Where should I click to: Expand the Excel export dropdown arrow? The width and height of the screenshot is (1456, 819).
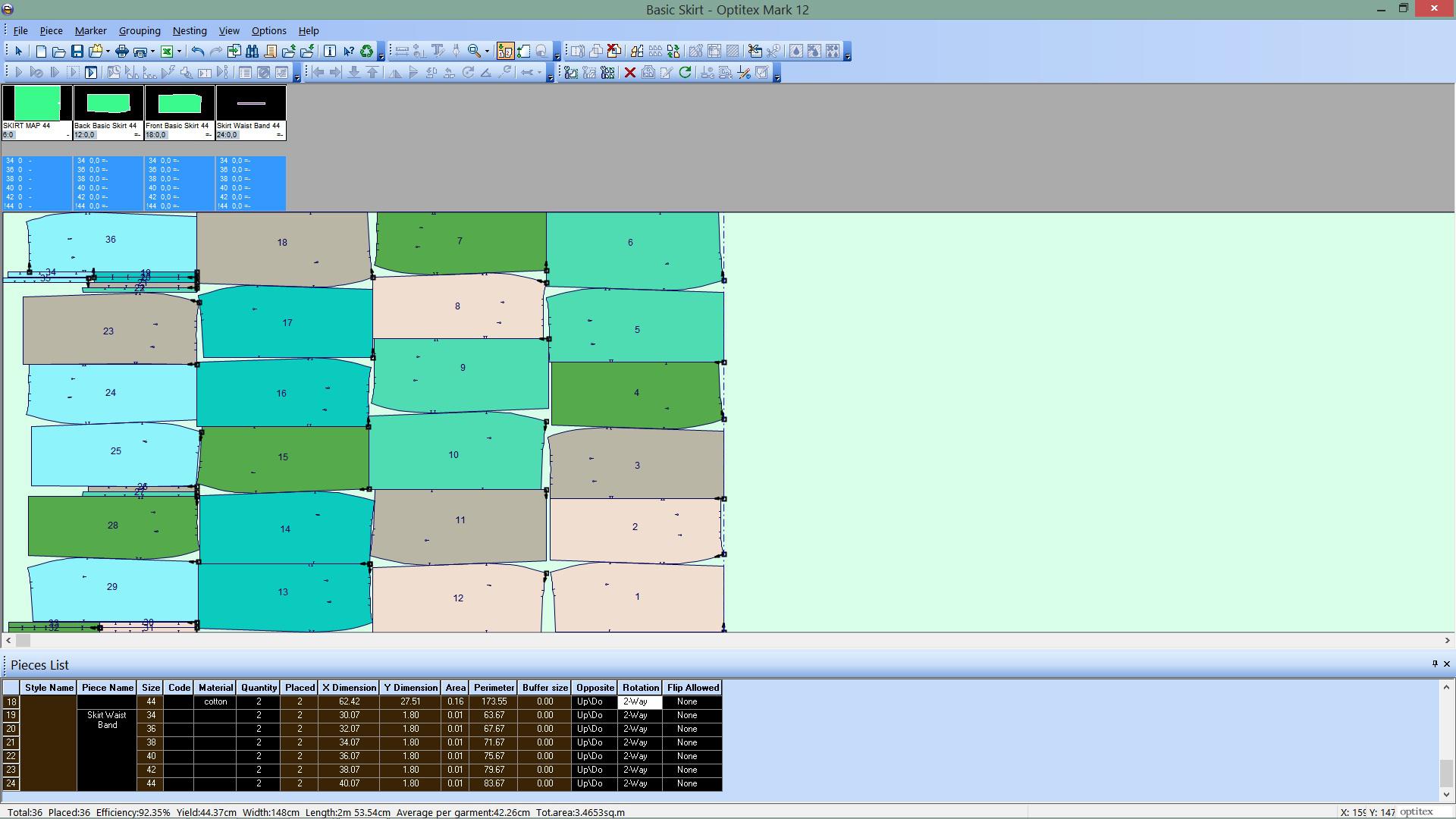click(x=179, y=52)
